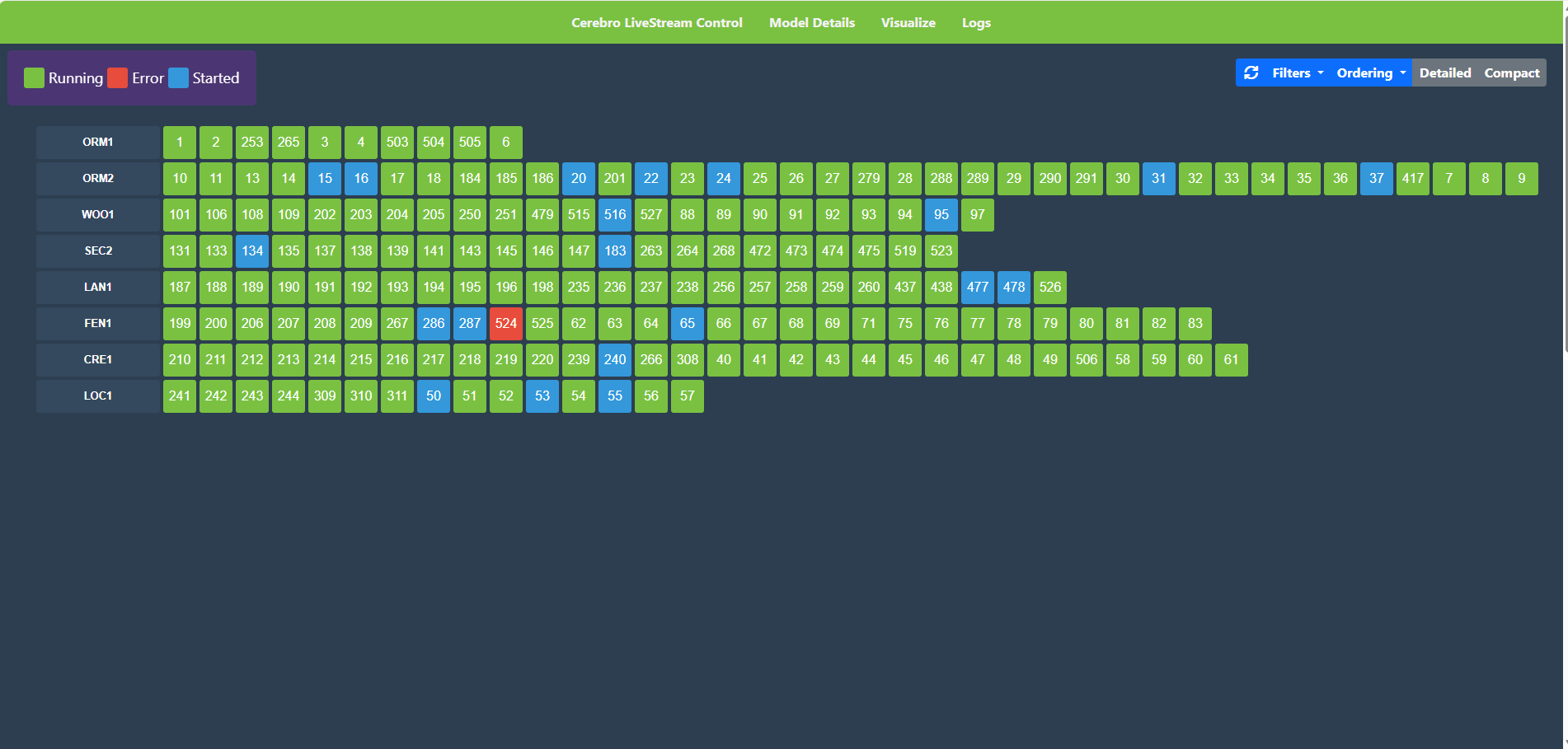Click stream tile 478 in LAN1

coord(1014,287)
